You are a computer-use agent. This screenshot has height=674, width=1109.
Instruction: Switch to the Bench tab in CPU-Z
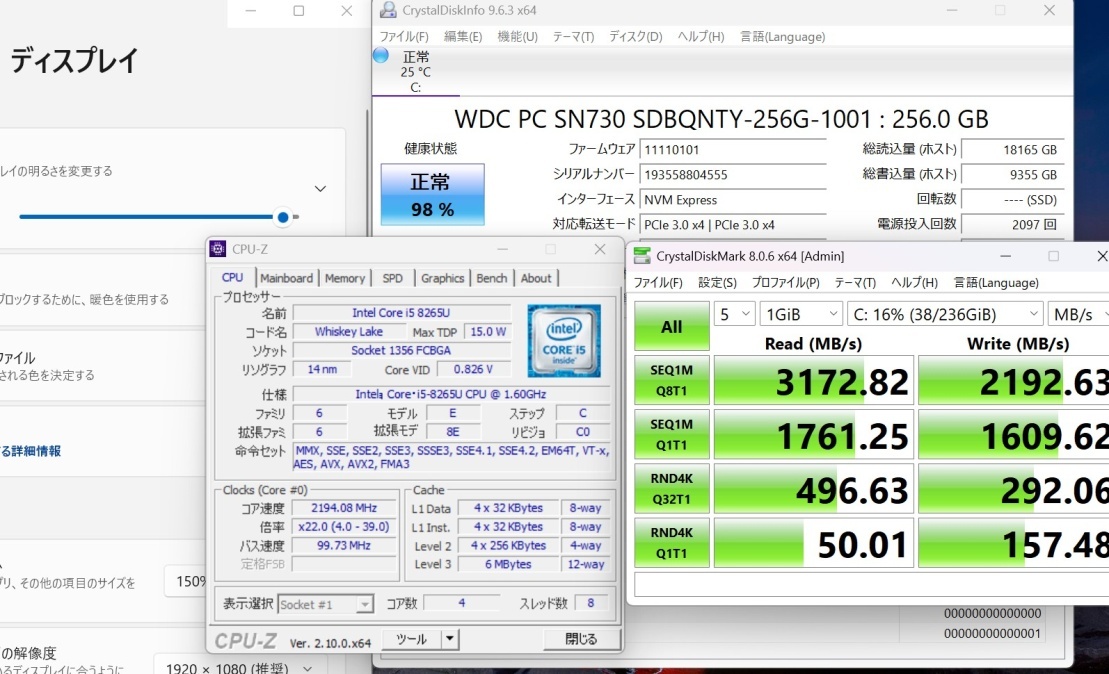point(492,279)
